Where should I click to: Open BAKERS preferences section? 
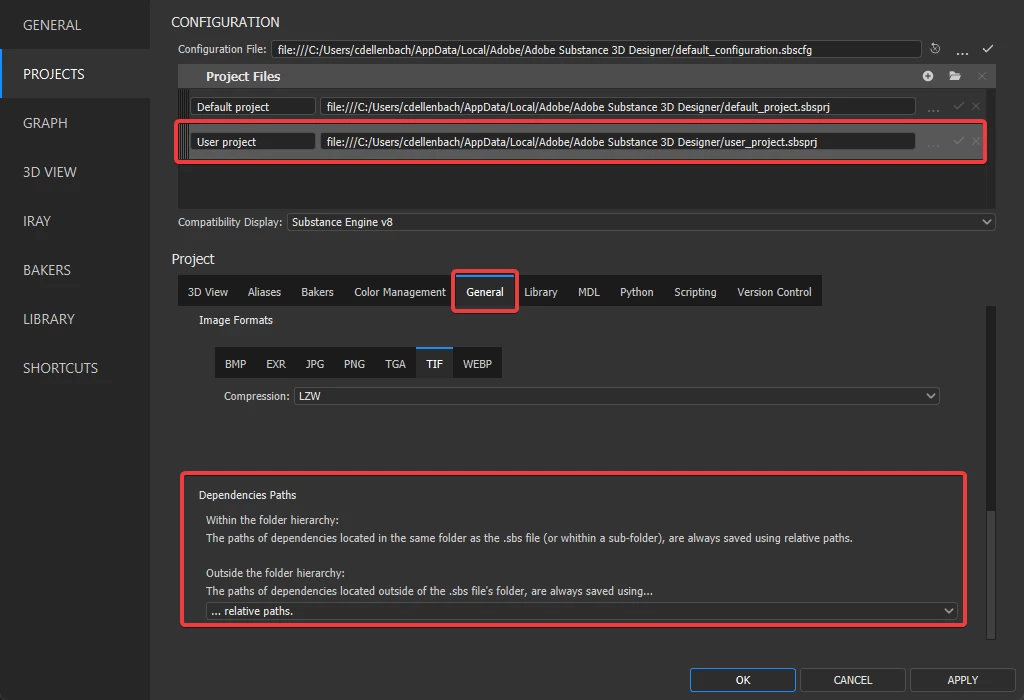click(x=75, y=270)
